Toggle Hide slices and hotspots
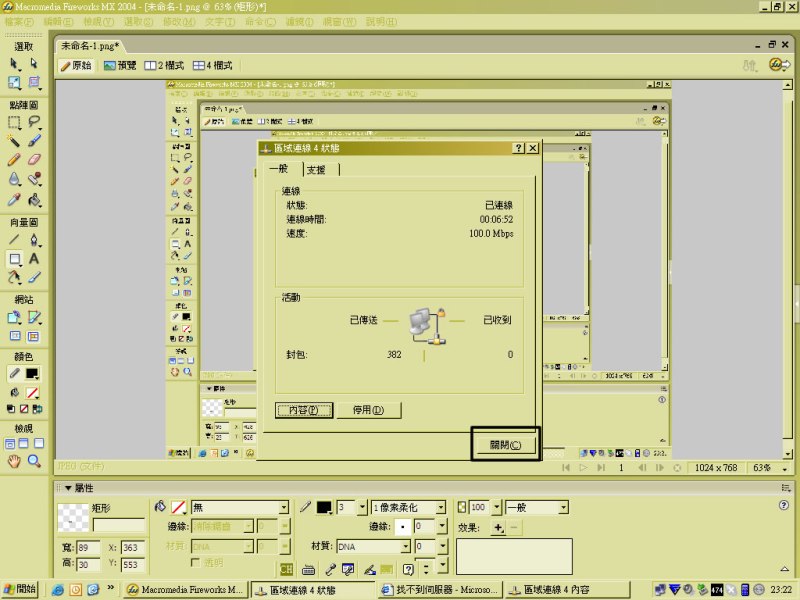Screen dimensions: 800x600 [x=15, y=336]
